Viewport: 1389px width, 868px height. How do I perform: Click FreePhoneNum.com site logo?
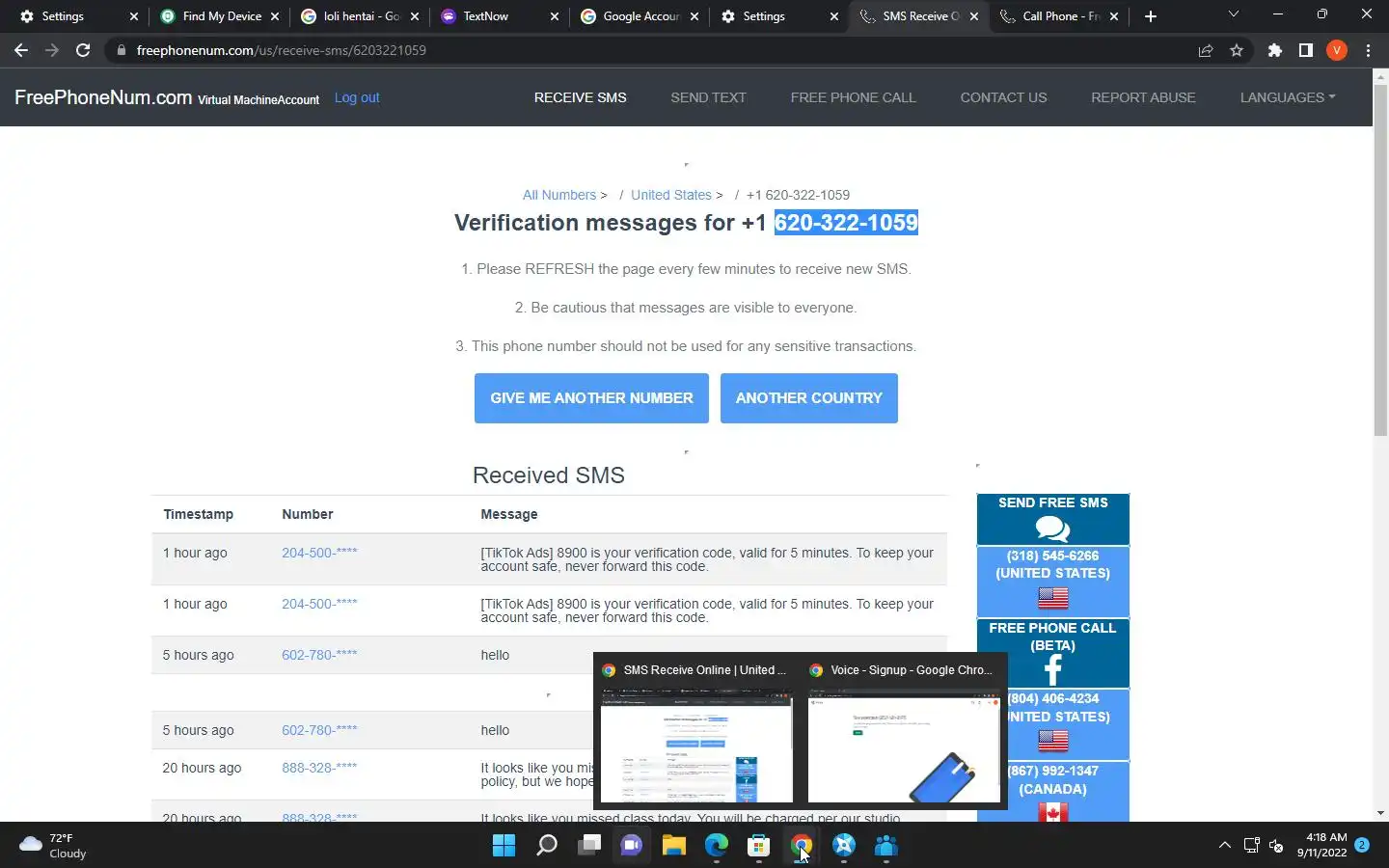103,97
